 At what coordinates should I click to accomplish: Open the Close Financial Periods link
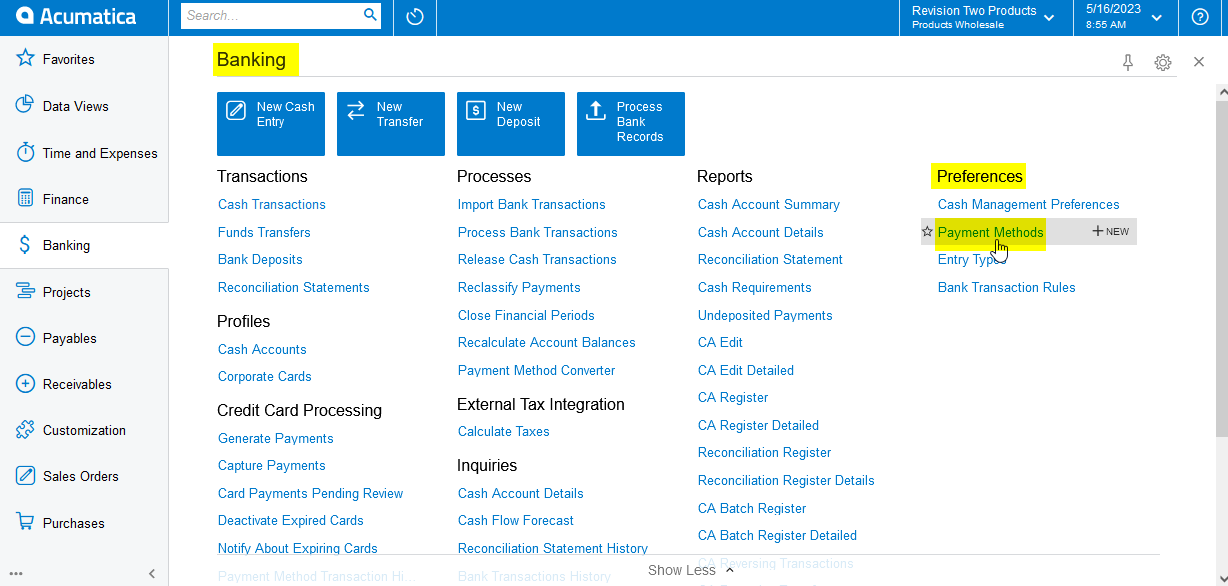(526, 315)
